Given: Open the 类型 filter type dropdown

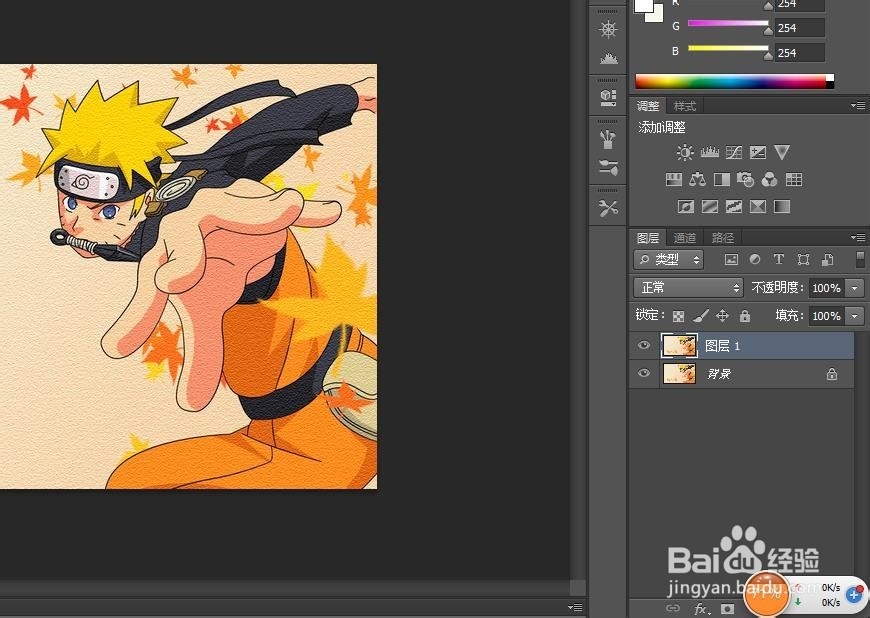Looking at the screenshot, I should (x=669, y=259).
